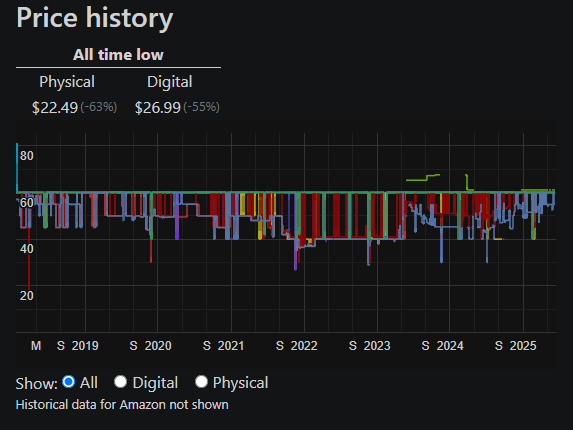Click the 2023 x-axis label
The image size is (573, 430).
(377, 346)
